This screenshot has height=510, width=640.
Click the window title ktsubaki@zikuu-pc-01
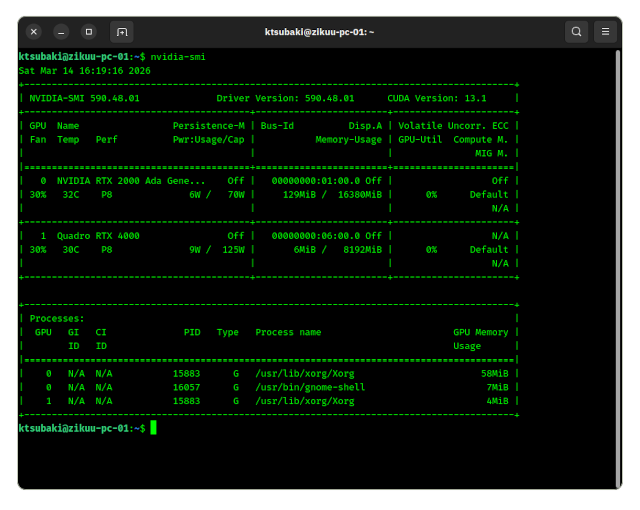pyautogui.click(x=319, y=32)
